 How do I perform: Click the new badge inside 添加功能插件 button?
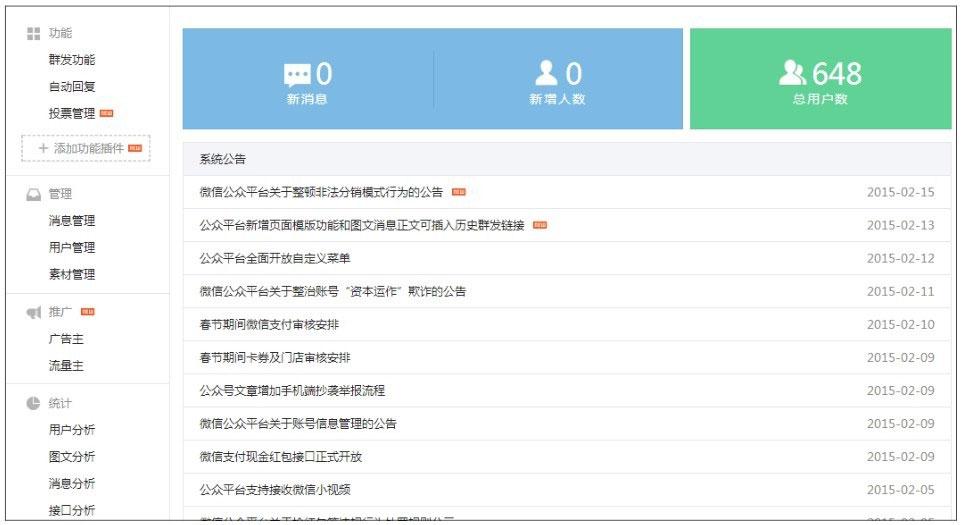tap(135, 148)
